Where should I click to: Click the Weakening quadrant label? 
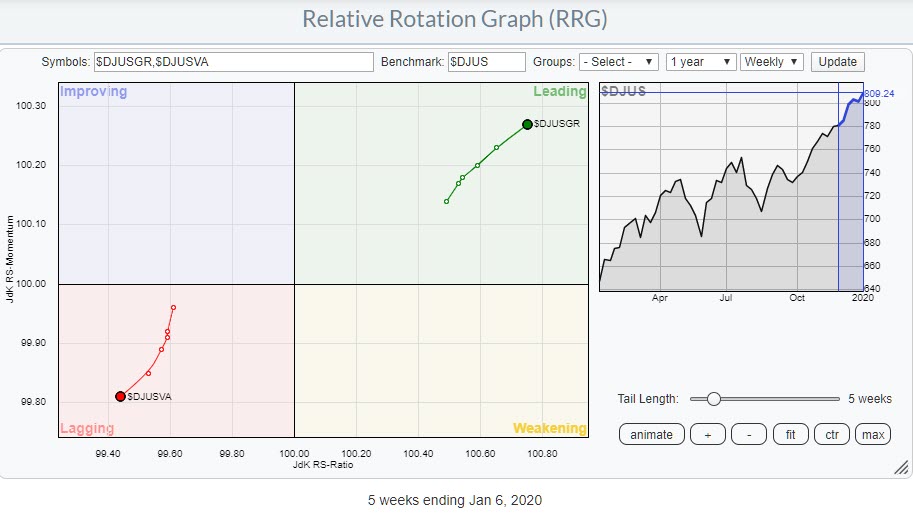[x=549, y=428]
